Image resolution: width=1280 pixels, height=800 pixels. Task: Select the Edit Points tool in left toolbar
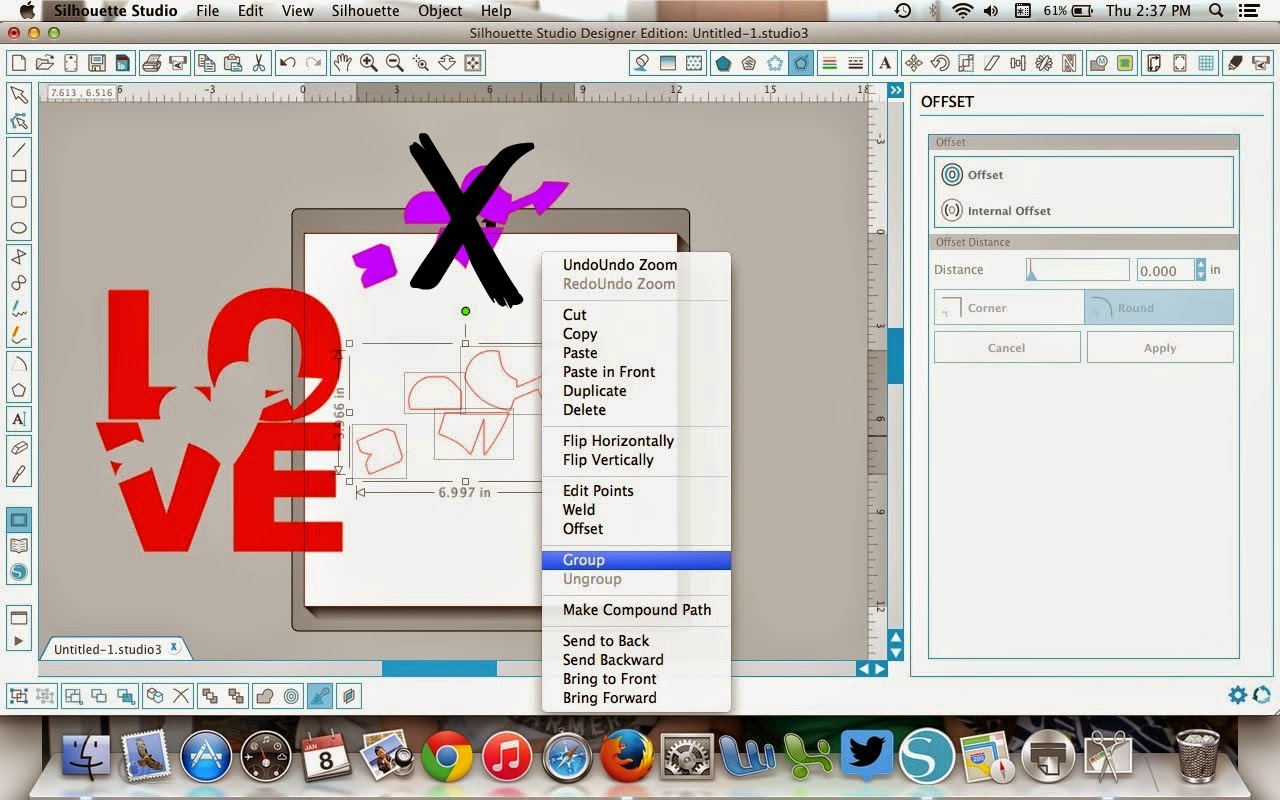point(19,121)
